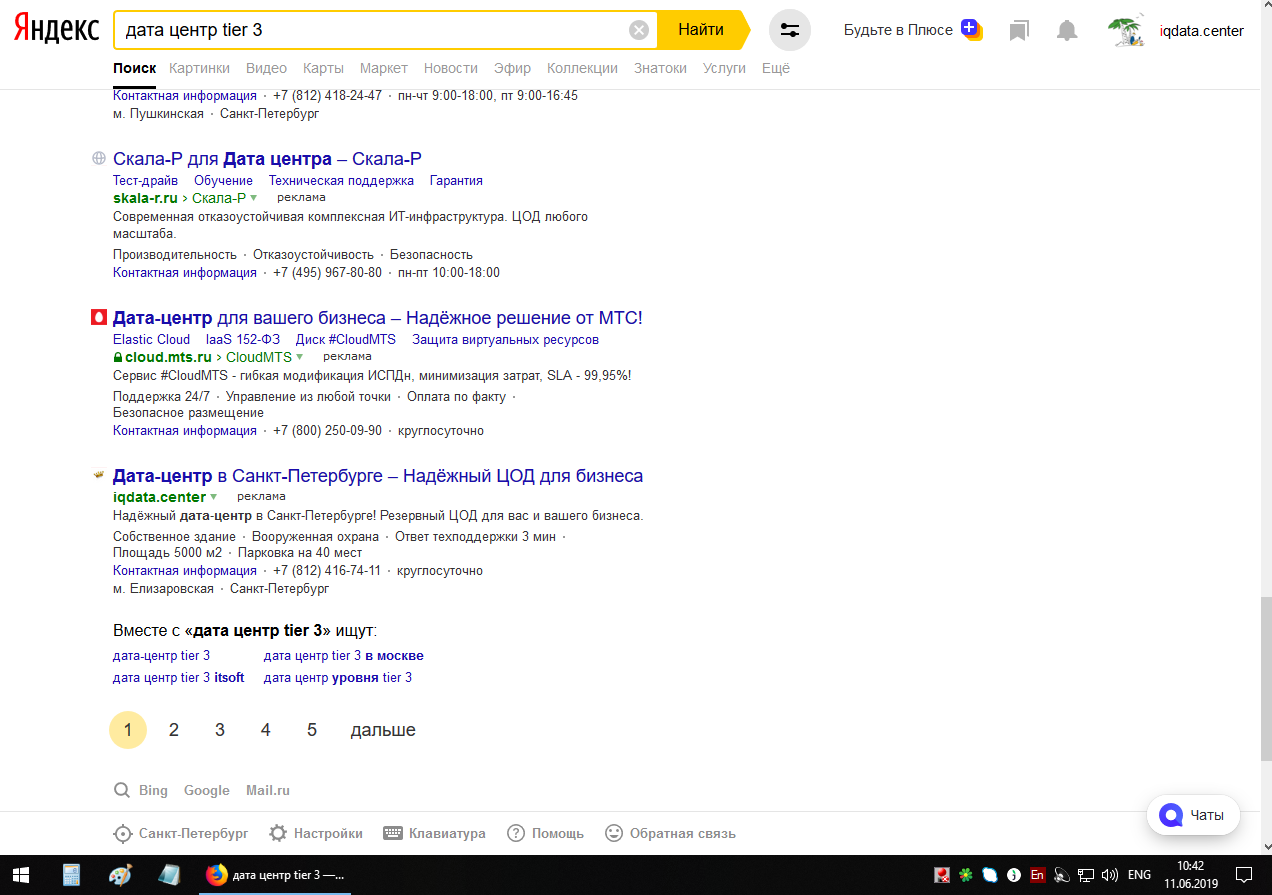The width and height of the screenshot is (1272, 895).
Task: Open the Защита виртуальных ресурсов sitelink
Action: point(505,339)
